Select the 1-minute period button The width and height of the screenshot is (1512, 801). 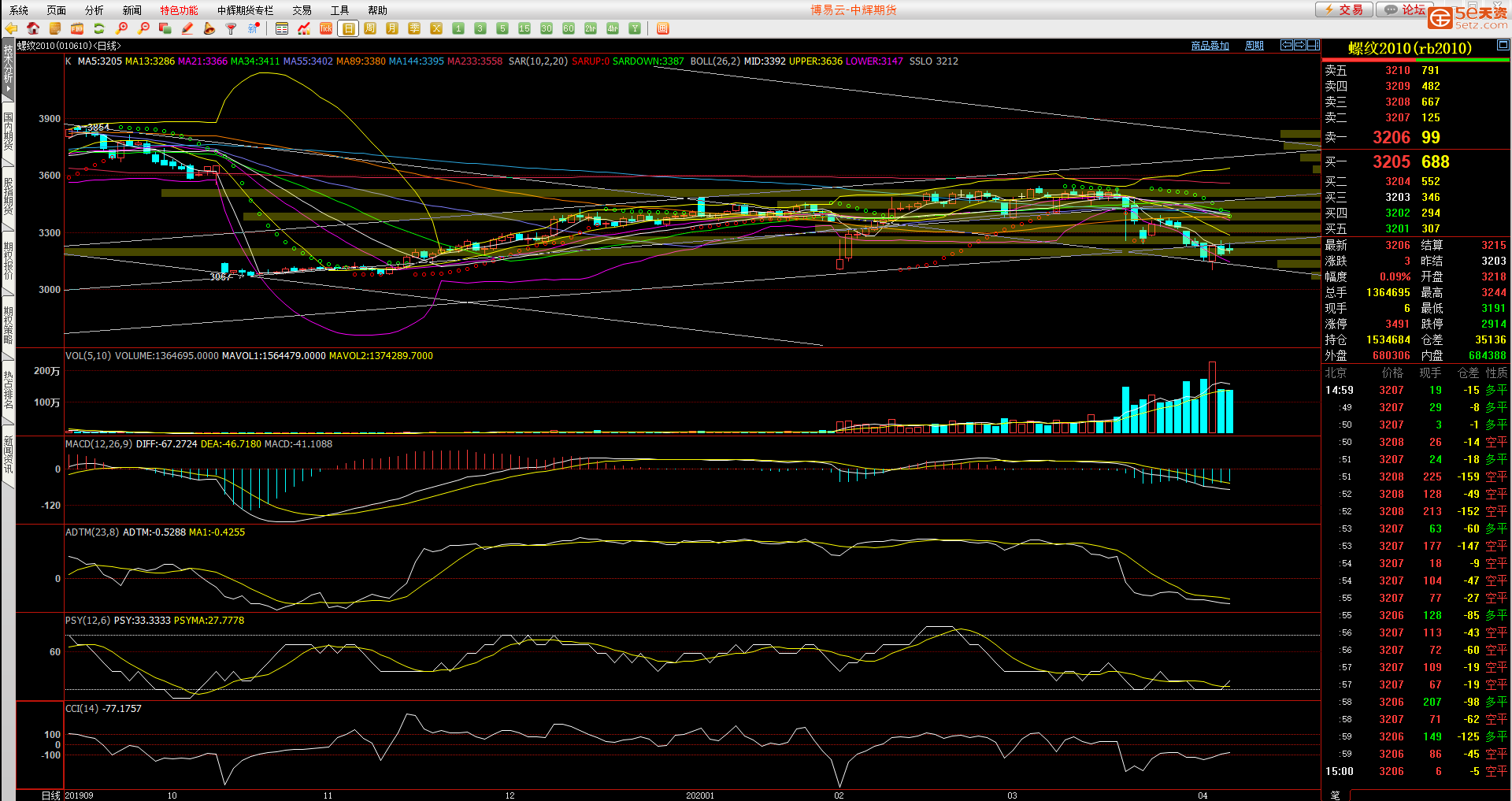pos(458,28)
